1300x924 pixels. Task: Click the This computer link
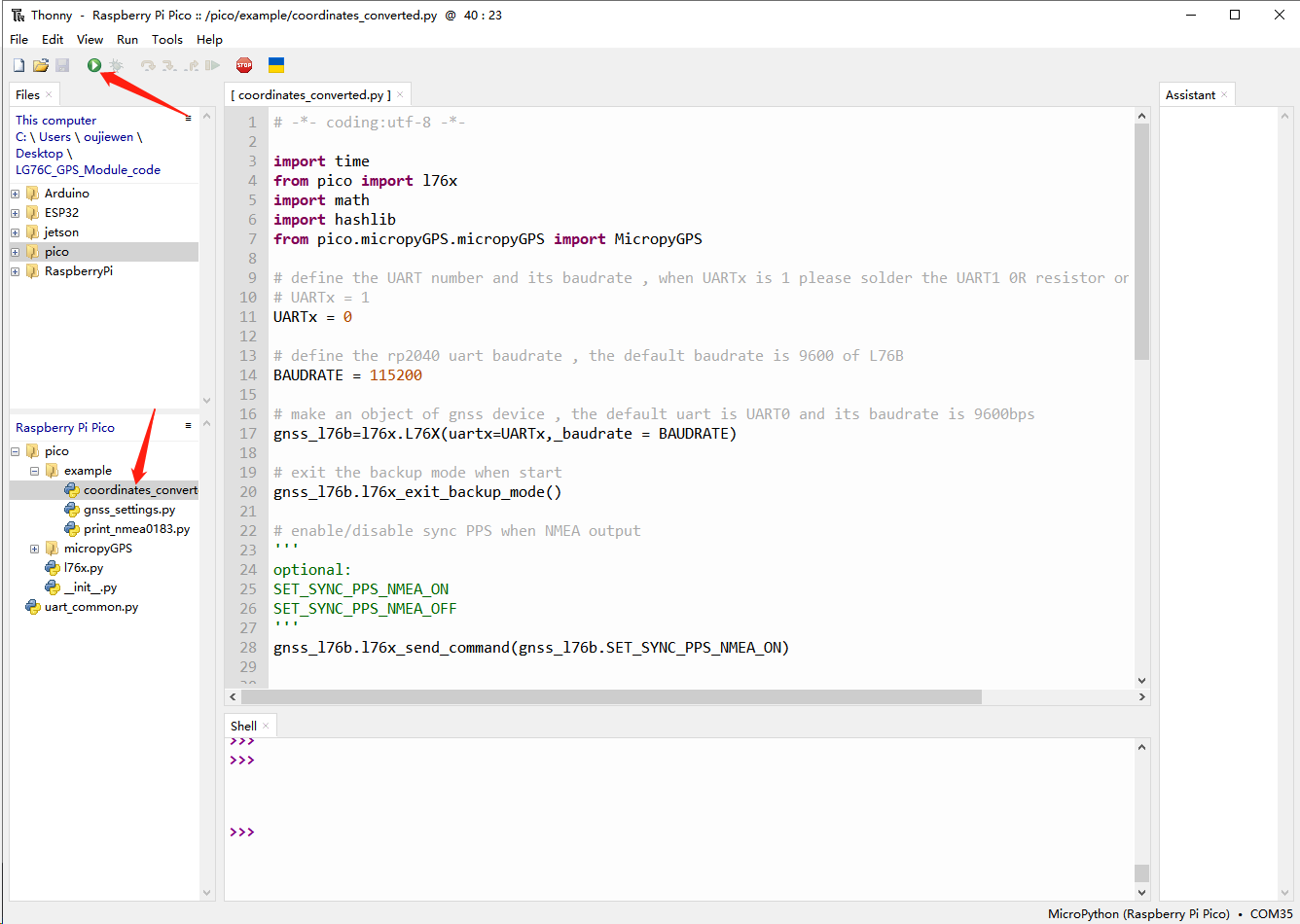click(55, 121)
